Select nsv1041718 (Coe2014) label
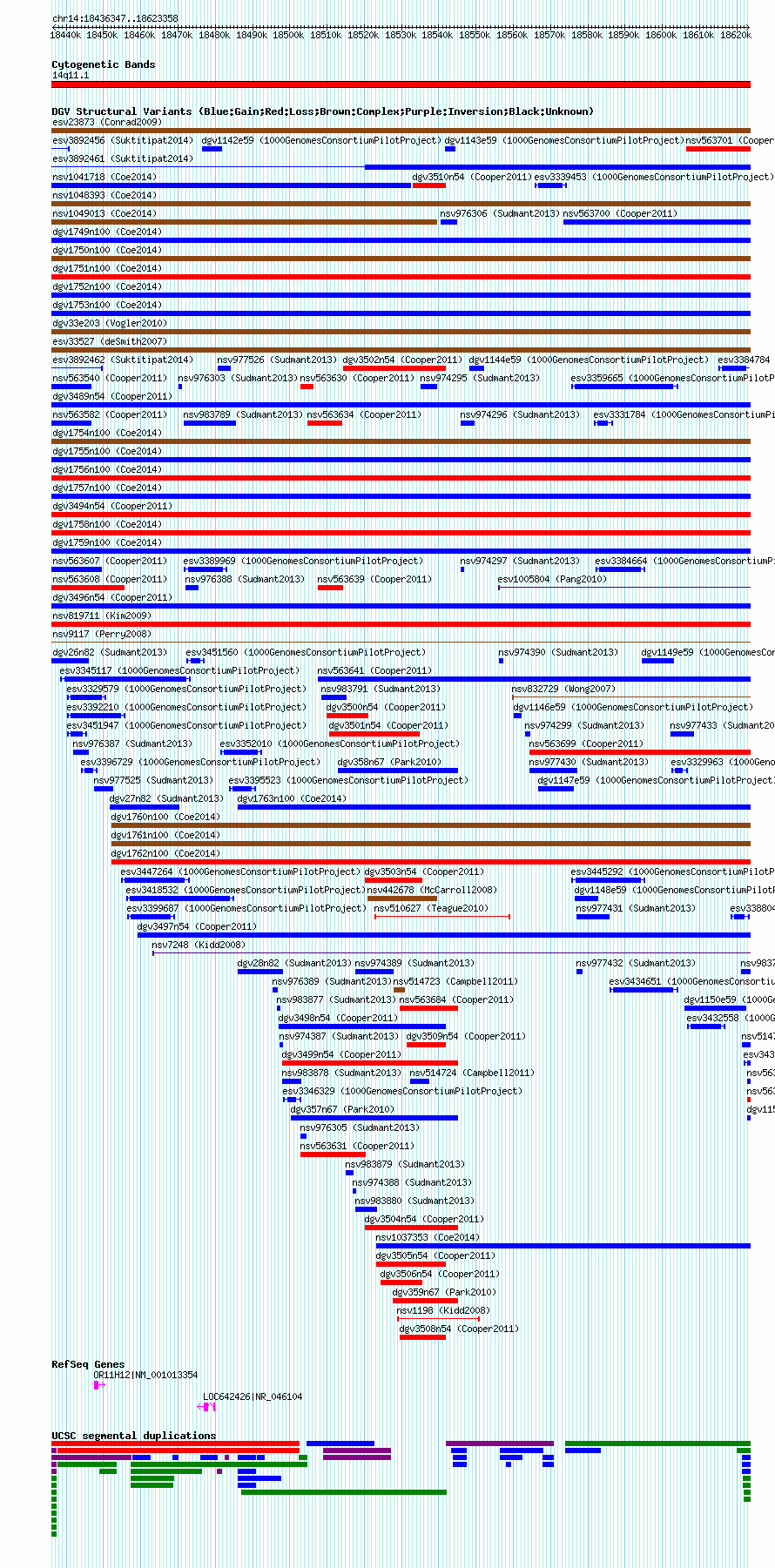The image size is (775, 1568). coord(104,177)
